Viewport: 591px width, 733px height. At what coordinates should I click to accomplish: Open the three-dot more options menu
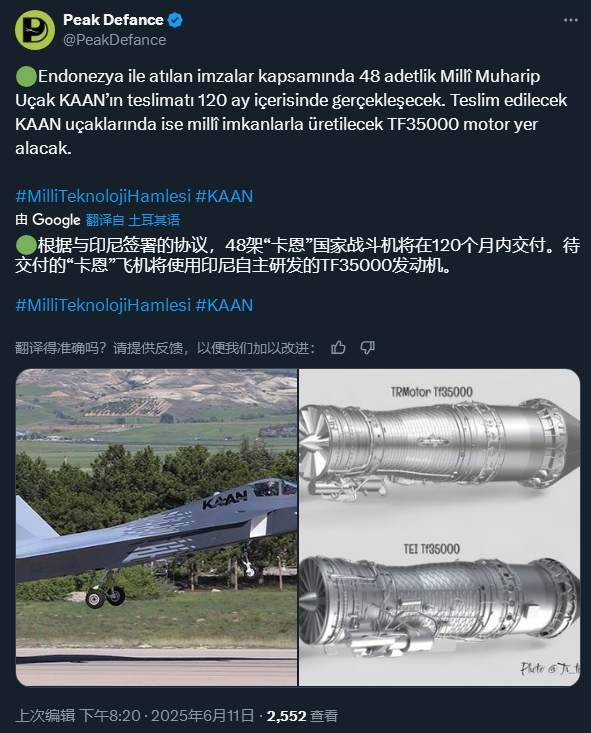571,20
